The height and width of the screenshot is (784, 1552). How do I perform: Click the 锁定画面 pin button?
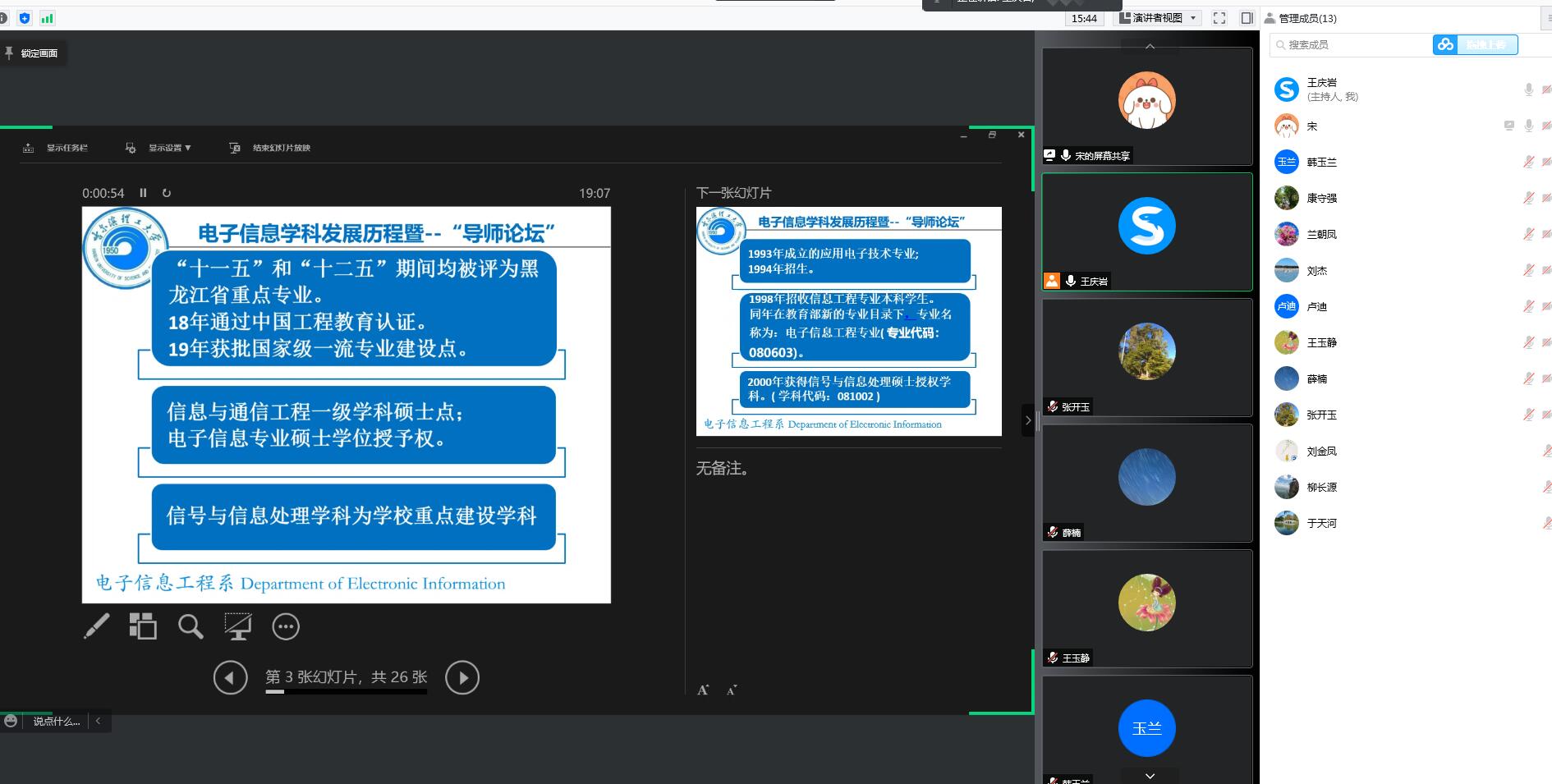click(33, 53)
